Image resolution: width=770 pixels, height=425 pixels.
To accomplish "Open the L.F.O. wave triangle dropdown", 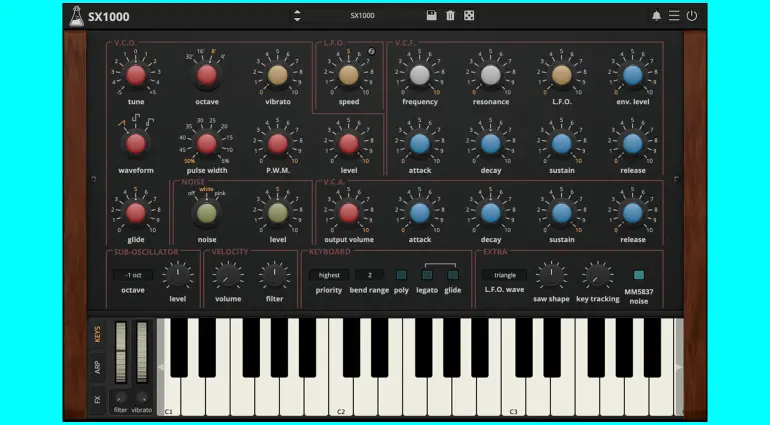I will (x=504, y=275).
